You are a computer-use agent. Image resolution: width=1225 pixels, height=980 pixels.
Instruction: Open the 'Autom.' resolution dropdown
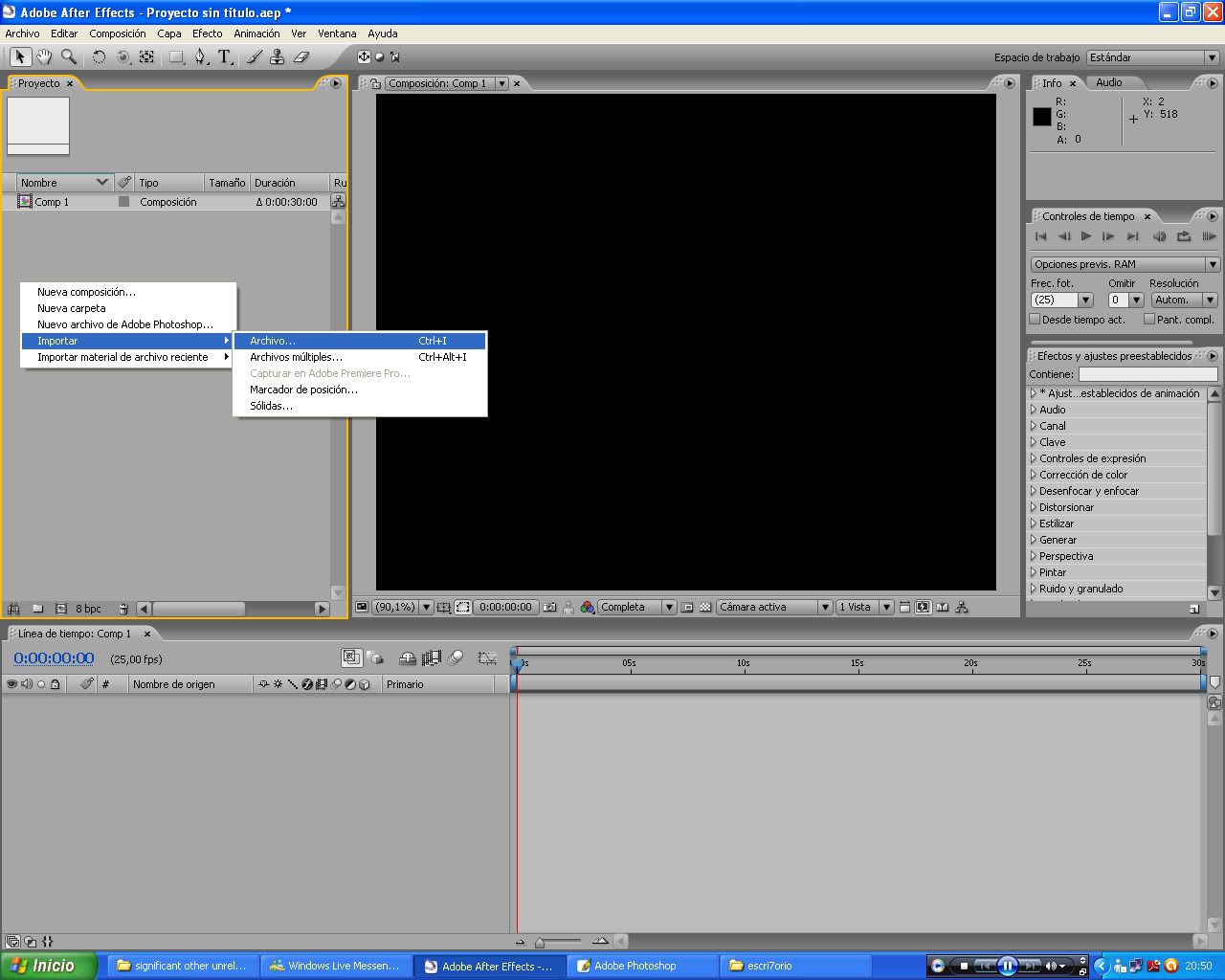pos(1183,300)
